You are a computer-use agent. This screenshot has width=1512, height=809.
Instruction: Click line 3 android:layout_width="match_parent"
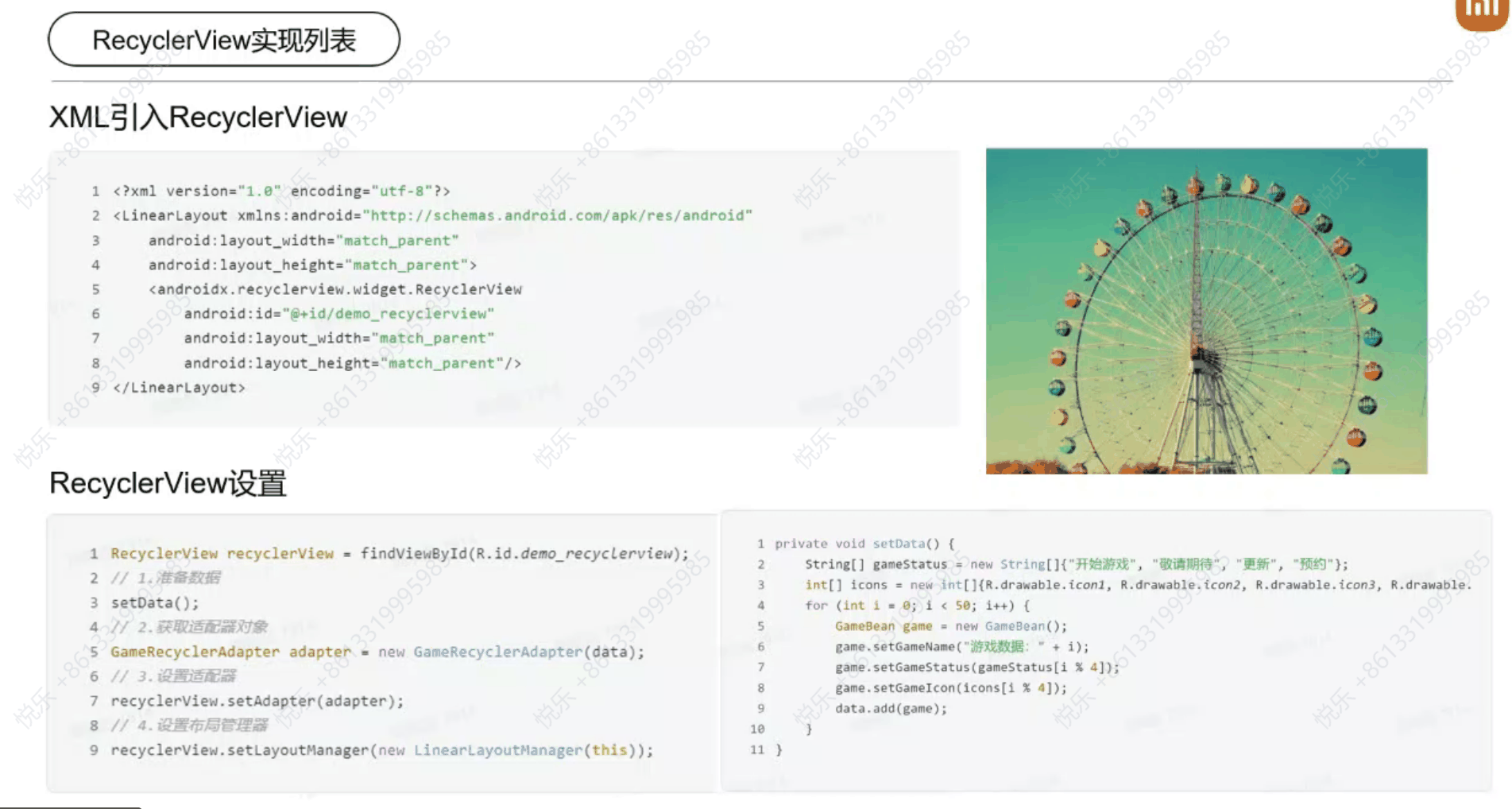click(304, 240)
